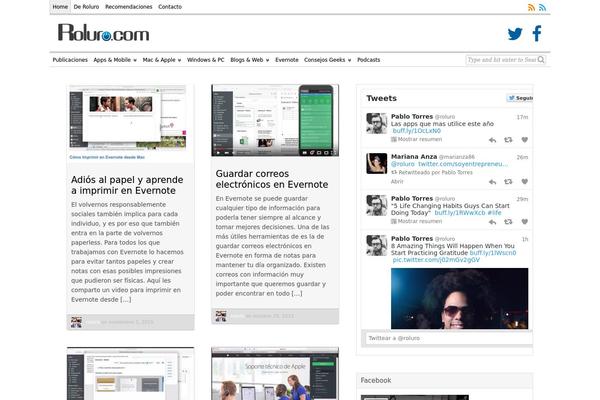Image resolution: width=600 pixels, height=400 pixels.
Task: Reply to the 'Las apps que mas utilice' tweet
Action: 492,140
